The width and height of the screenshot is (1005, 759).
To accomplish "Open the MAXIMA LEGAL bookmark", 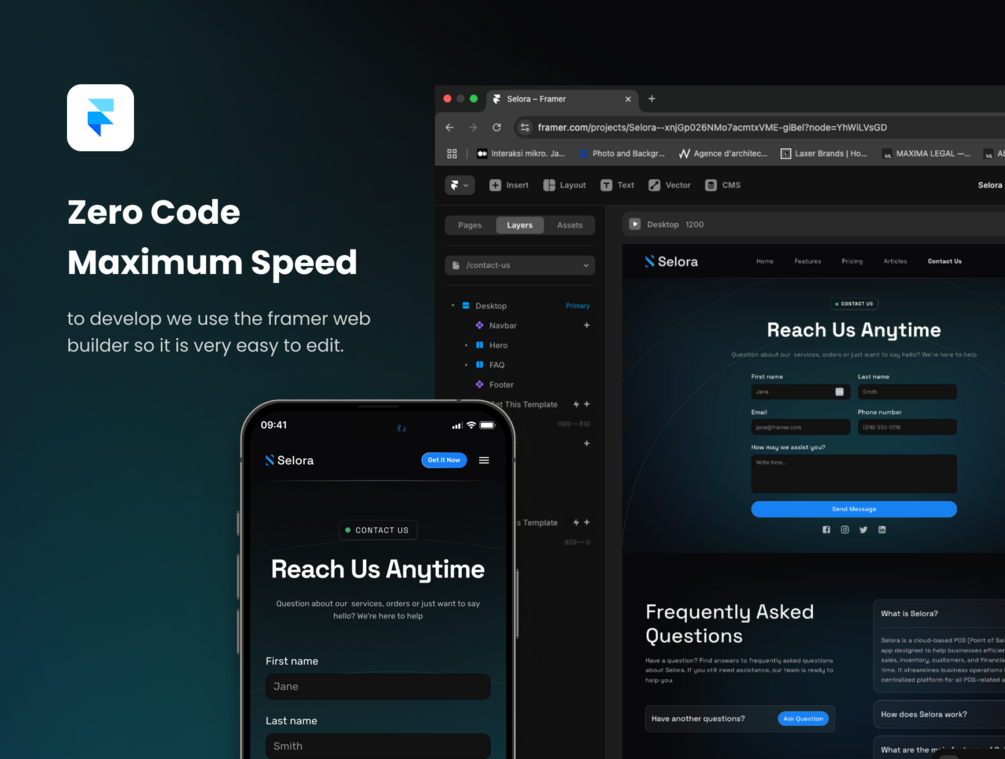I will point(926,154).
